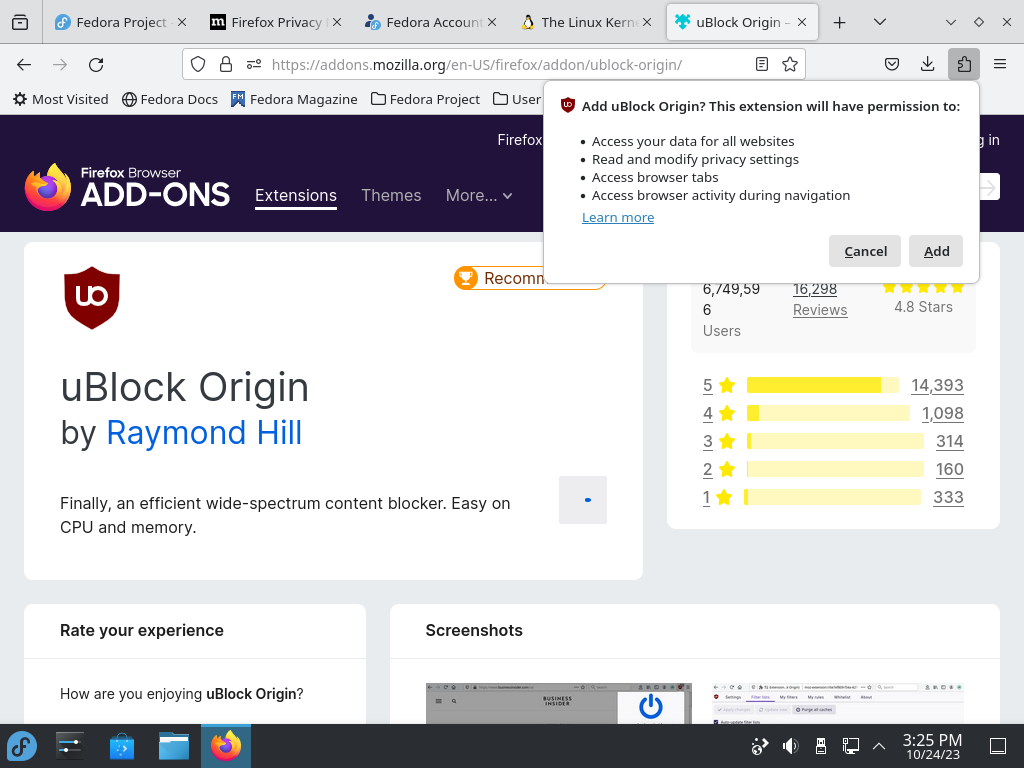Open the Fedora Docs bookmark
This screenshot has width=1024, height=768.
(170, 99)
